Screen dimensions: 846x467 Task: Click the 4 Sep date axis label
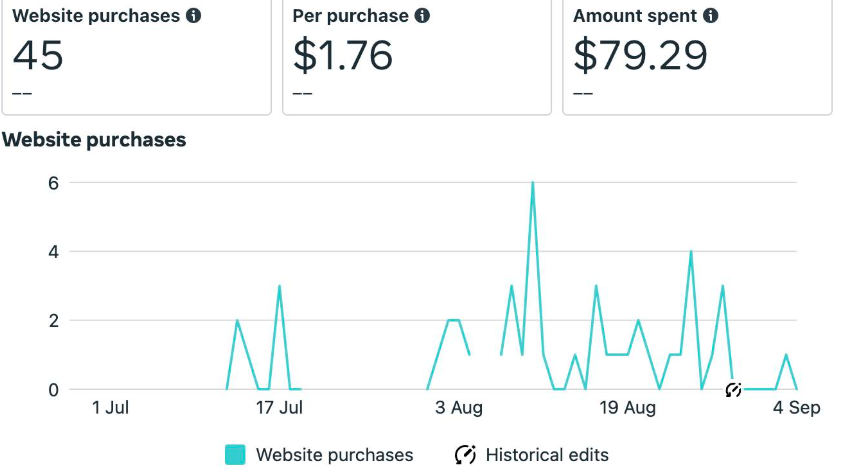tap(796, 408)
